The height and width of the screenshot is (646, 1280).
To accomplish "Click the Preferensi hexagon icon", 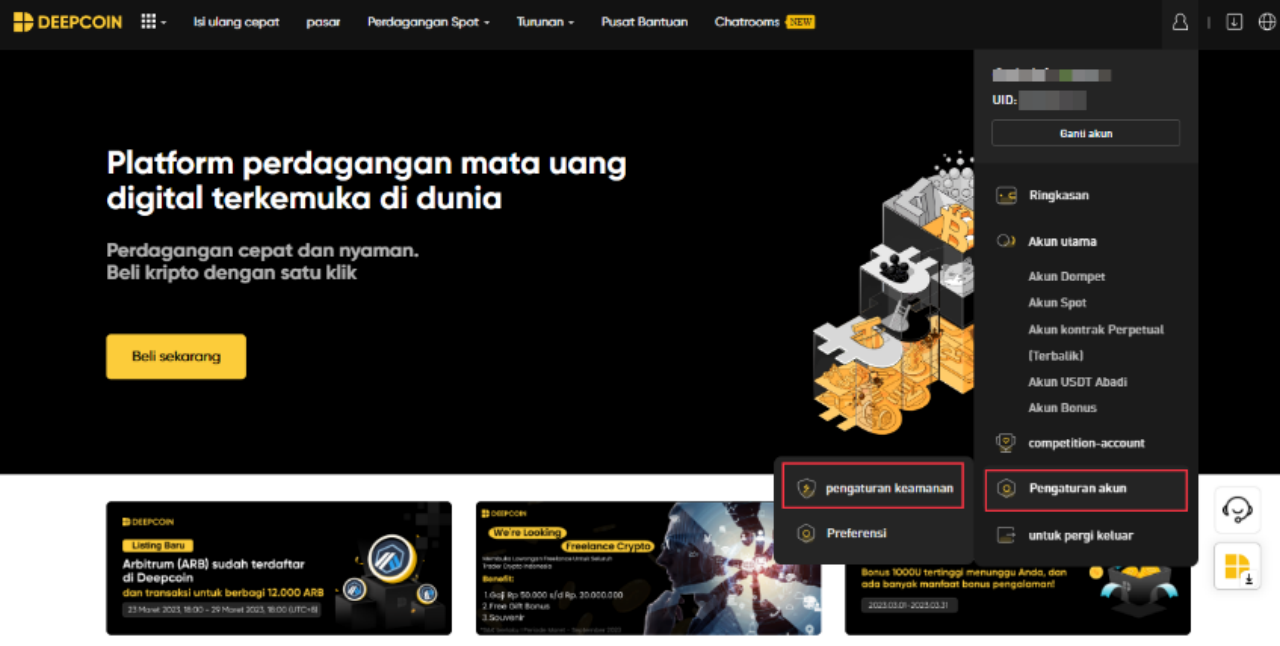I will point(806,534).
